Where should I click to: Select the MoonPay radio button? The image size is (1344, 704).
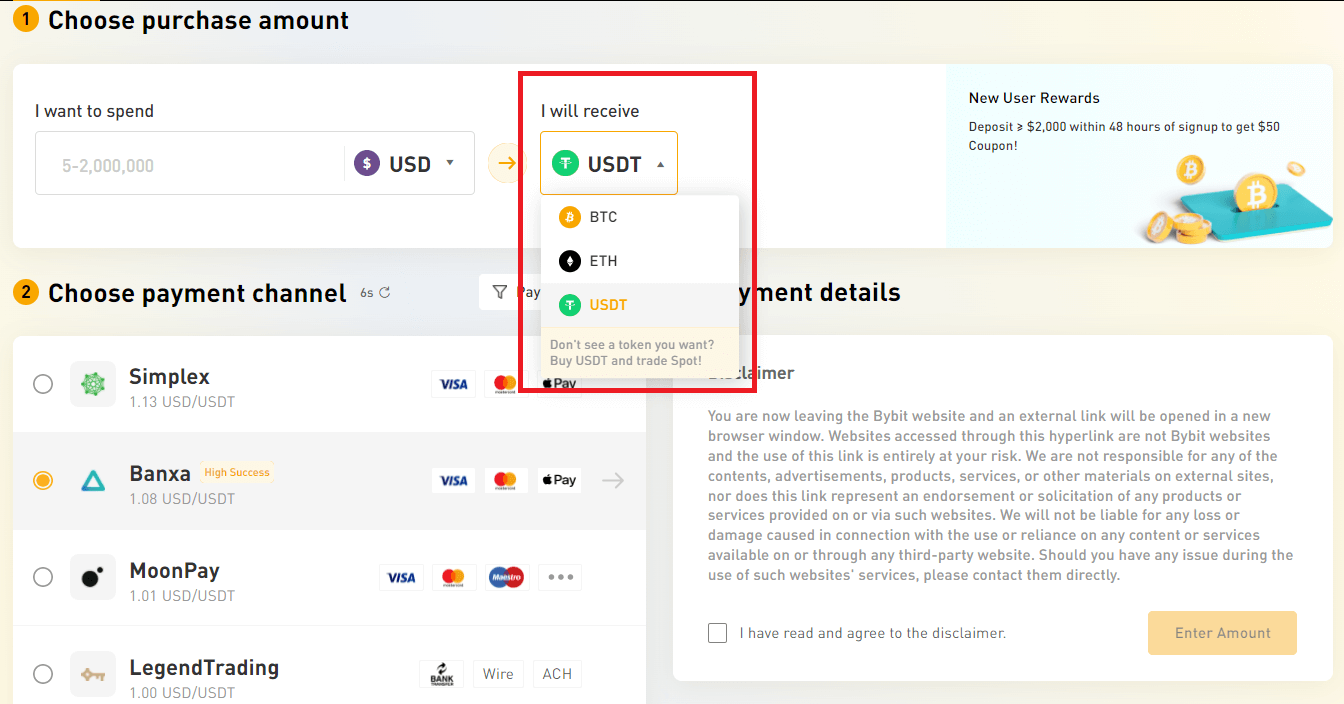[x=43, y=577]
